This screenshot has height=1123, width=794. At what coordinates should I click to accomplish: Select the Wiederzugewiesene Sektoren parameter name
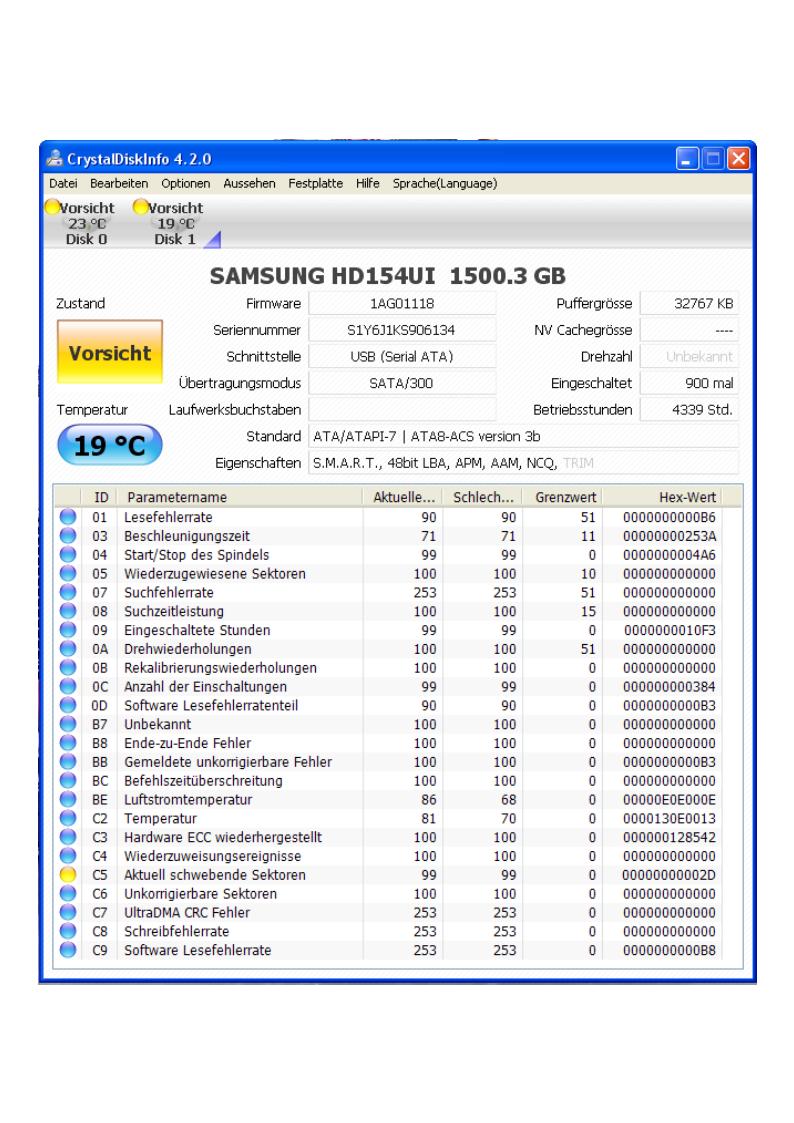click(215, 574)
